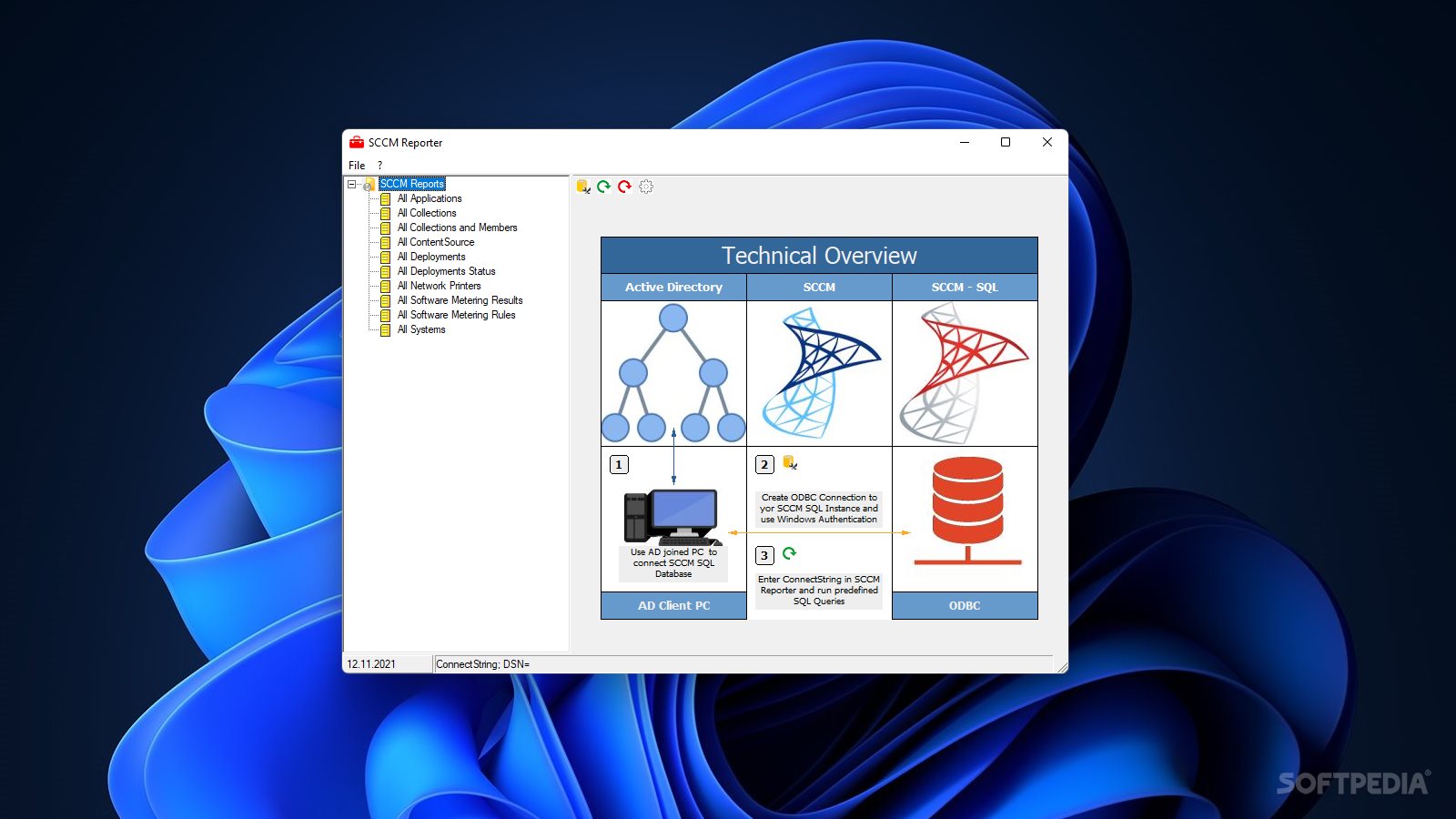Maximize the SCCM Reporter window
1456x819 pixels.
point(1006,143)
